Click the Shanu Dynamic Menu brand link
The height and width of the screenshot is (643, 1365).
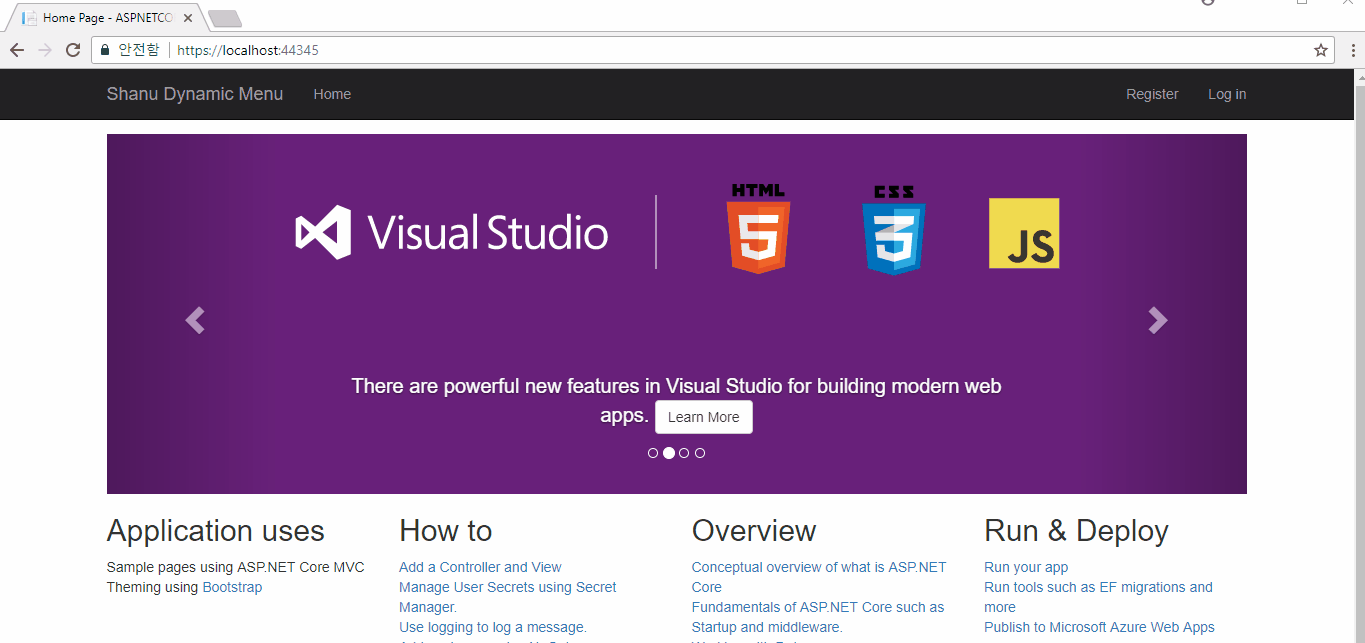pyautogui.click(x=195, y=94)
